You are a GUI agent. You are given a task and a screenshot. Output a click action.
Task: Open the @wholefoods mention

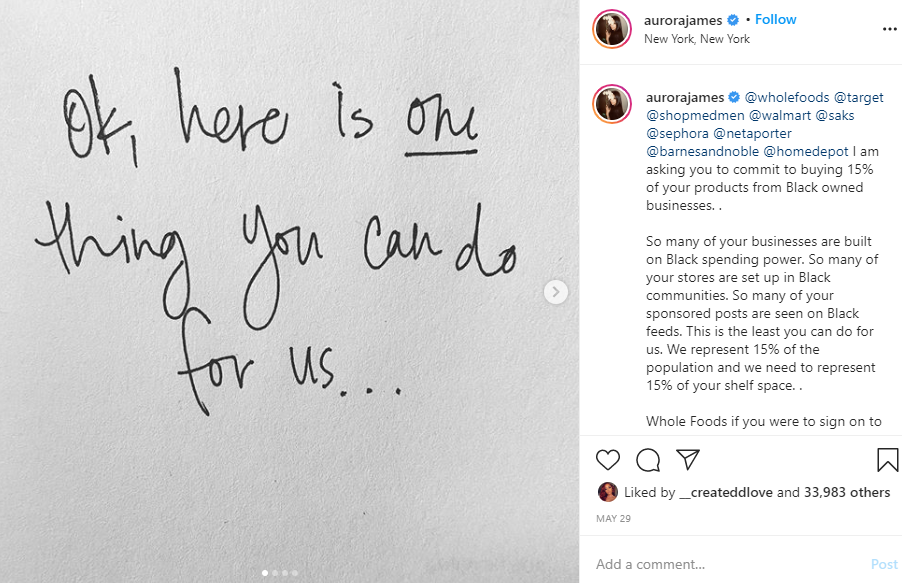[785, 97]
